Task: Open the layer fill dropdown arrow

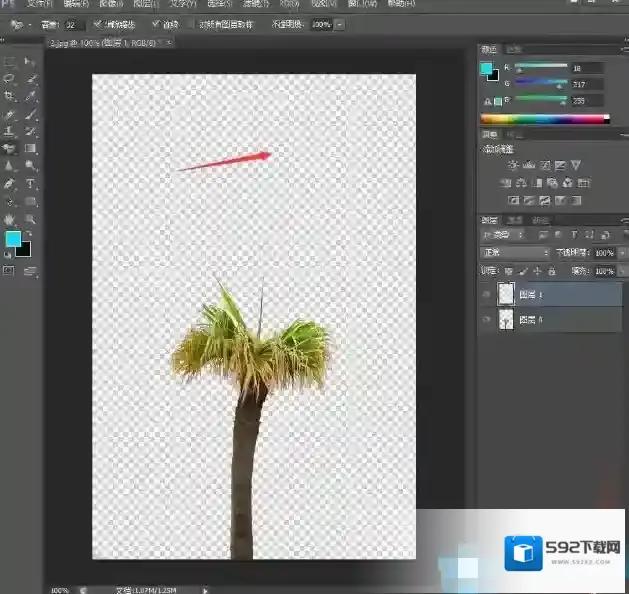Action: [622, 272]
